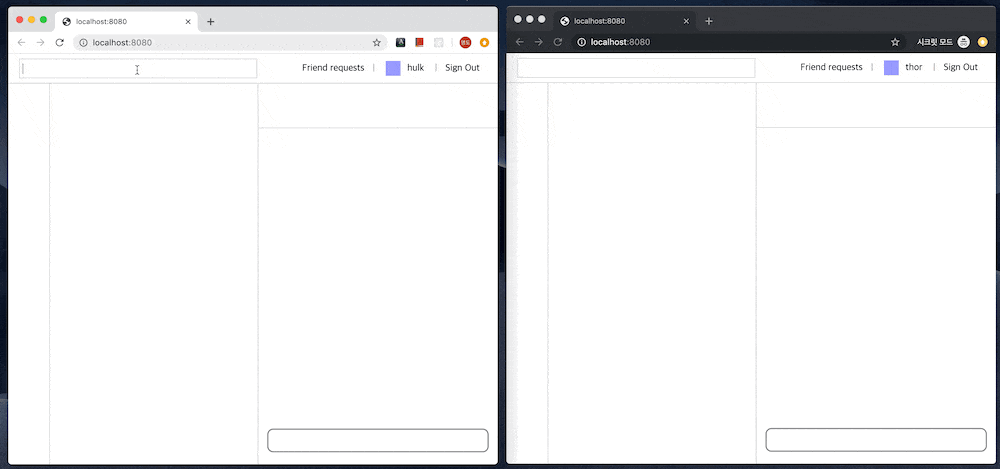
Task: Minimize the left browser window with the yellow button
Action: [31, 20]
